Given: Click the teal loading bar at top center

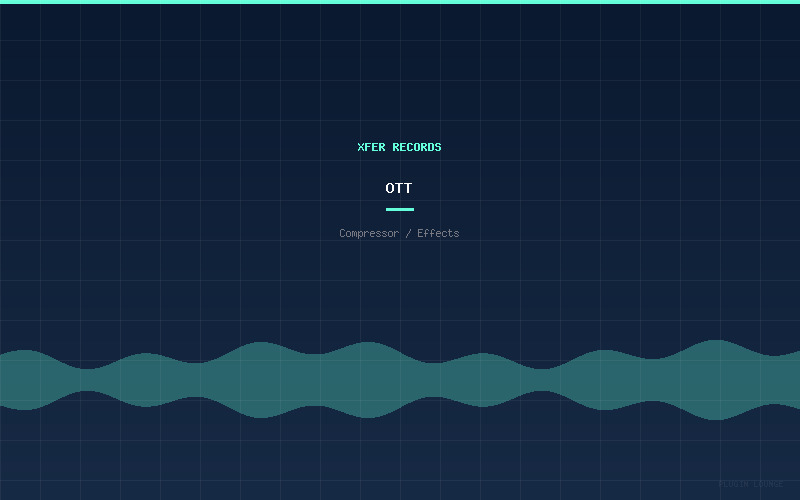Looking at the screenshot, I should (x=400, y=2).
